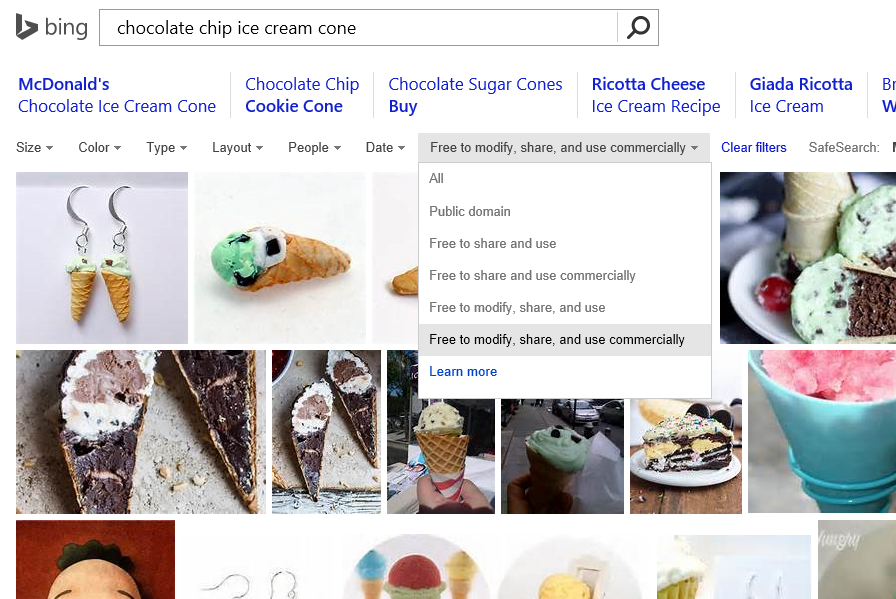The image size is (896, 599).
Task: Open the ice cream cone earrings image
Action: pyautogui.click(x=102, y=258)
